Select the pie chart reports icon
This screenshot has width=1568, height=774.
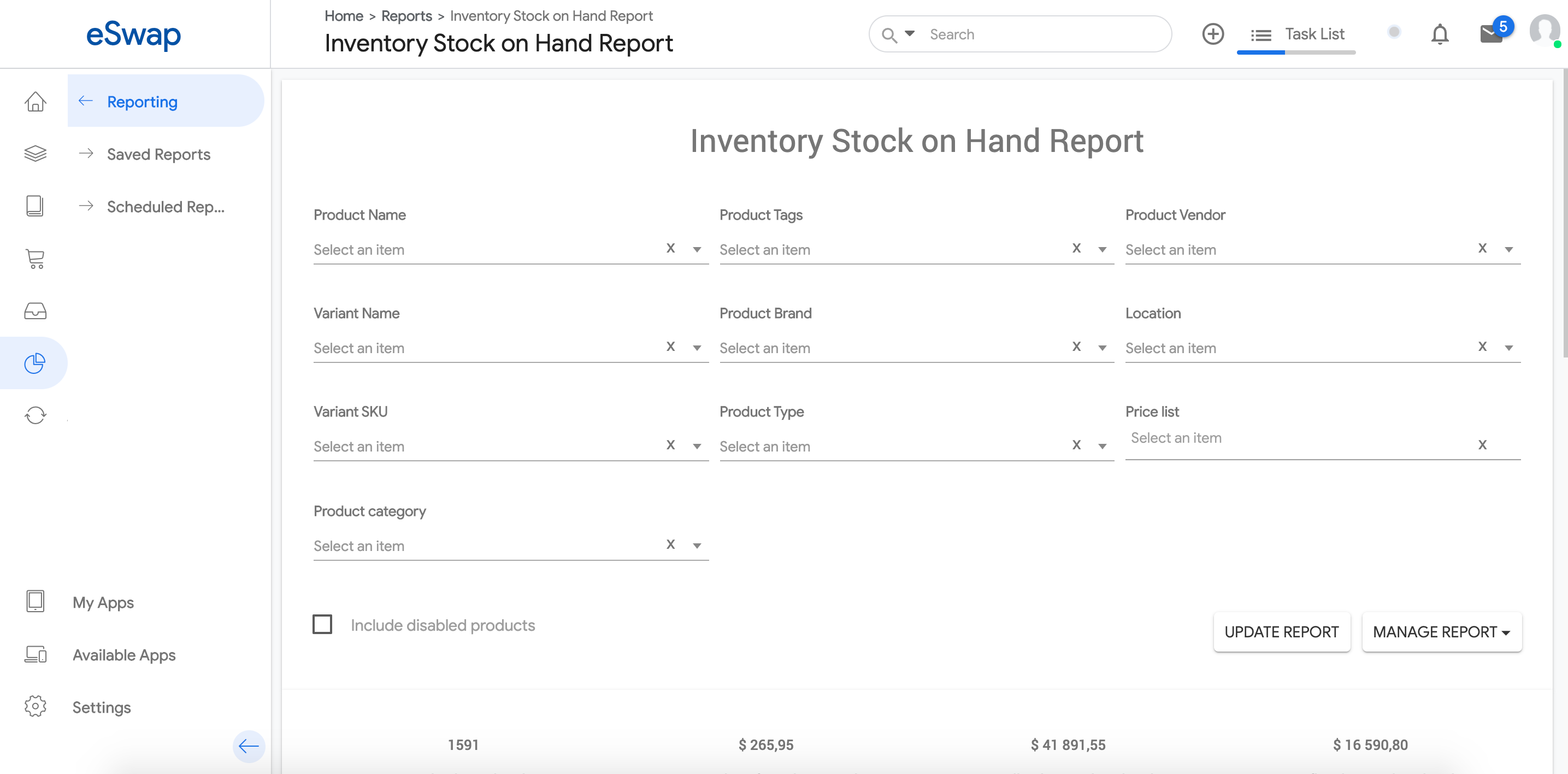35,363
